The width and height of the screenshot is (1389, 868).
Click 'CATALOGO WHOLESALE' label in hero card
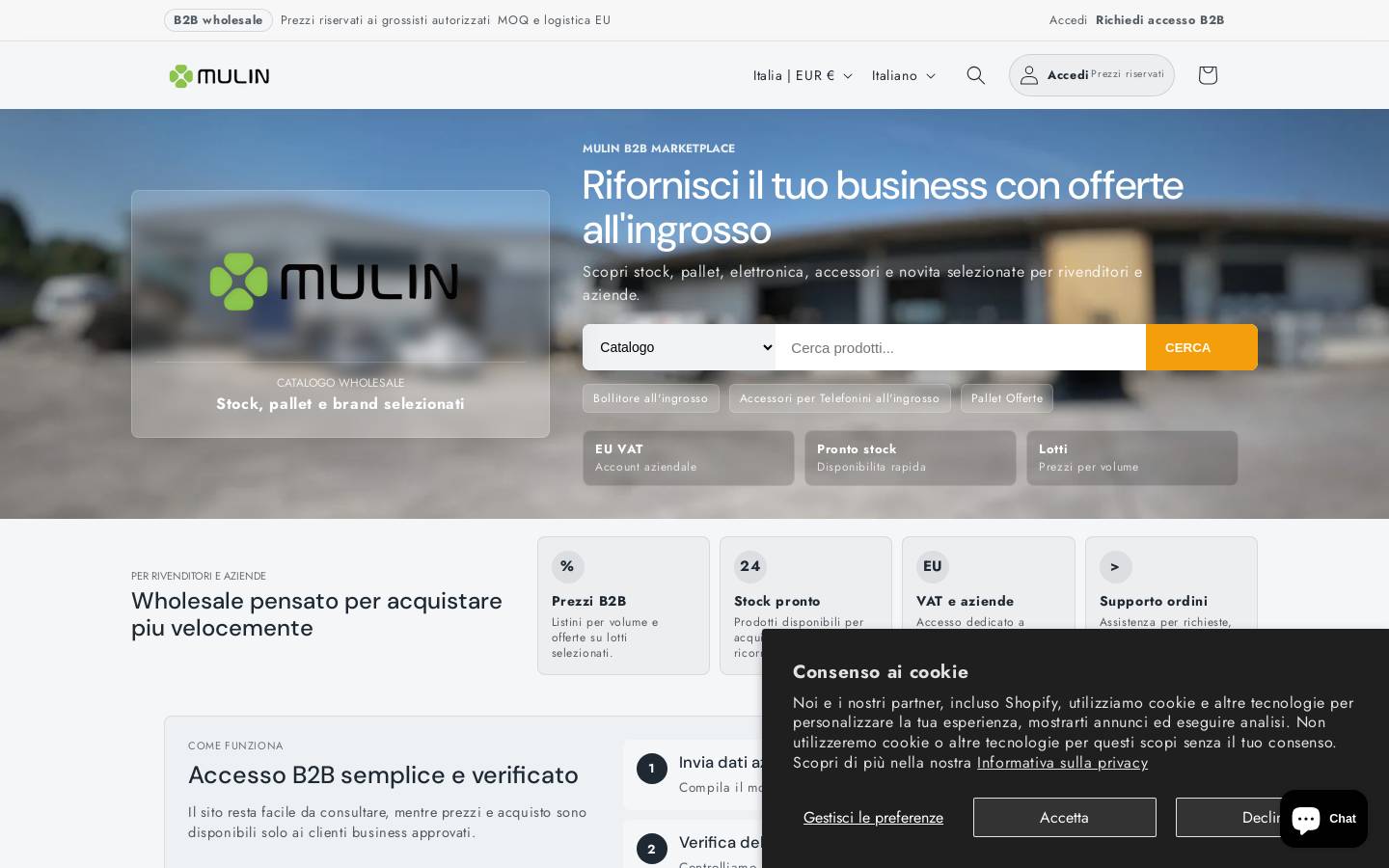[340, 383]
